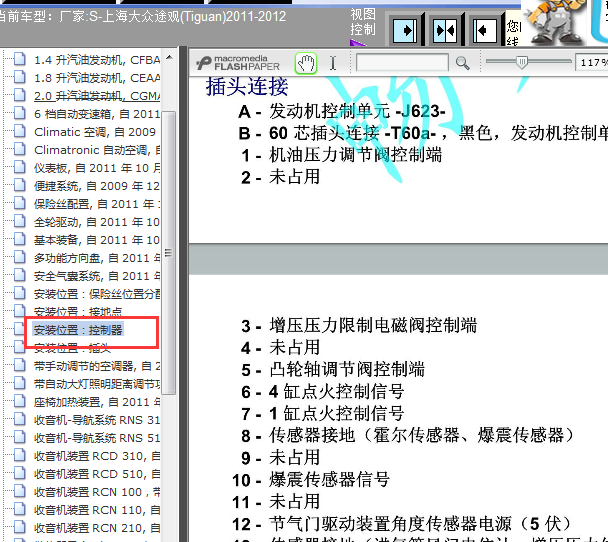Screen dimensions: 608x542
Task: Open 收音机-导航系统 RNS 51 document
Action: [97, 438]
